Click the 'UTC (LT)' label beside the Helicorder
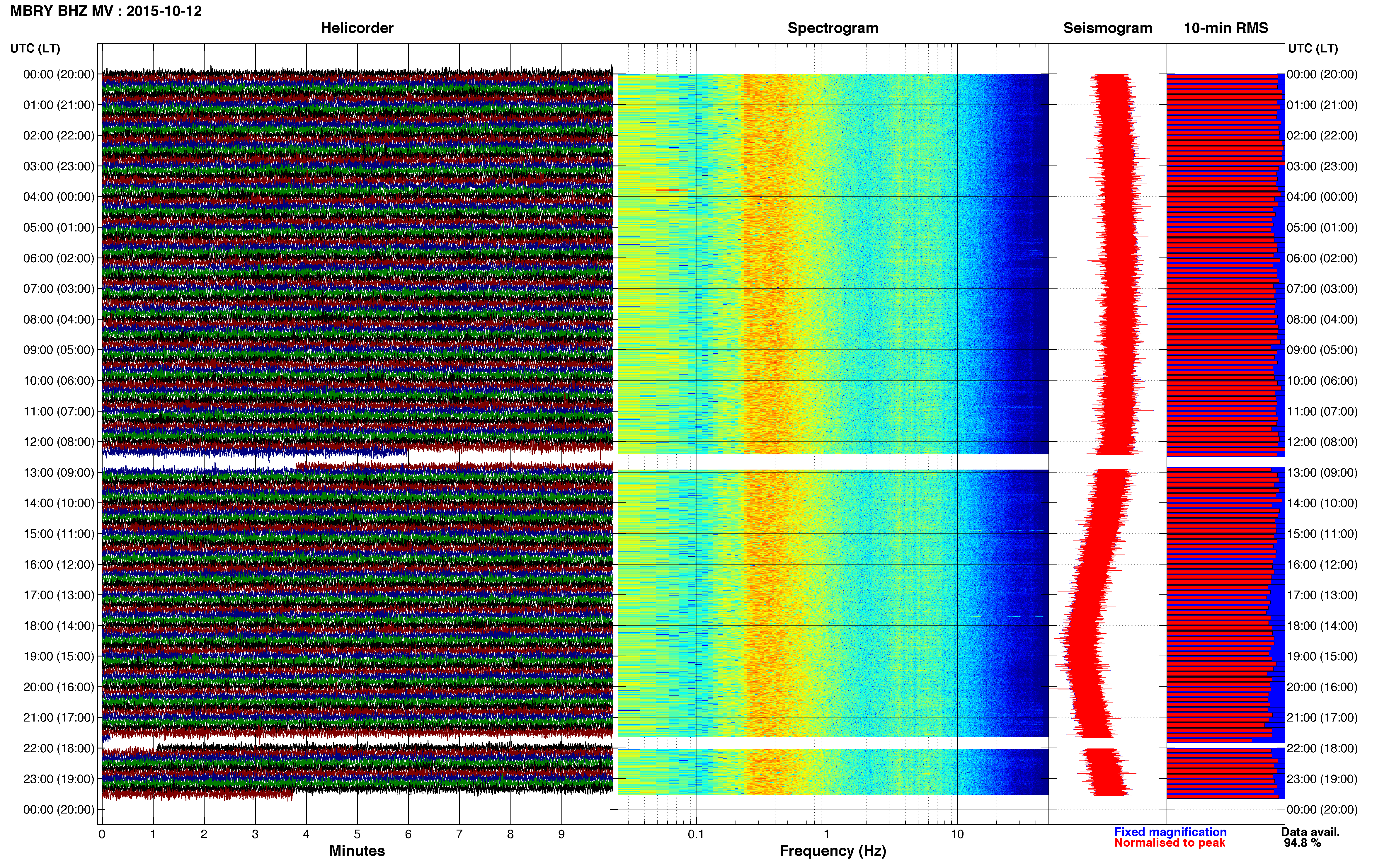Screen dimensions: 1389x868 35,48
